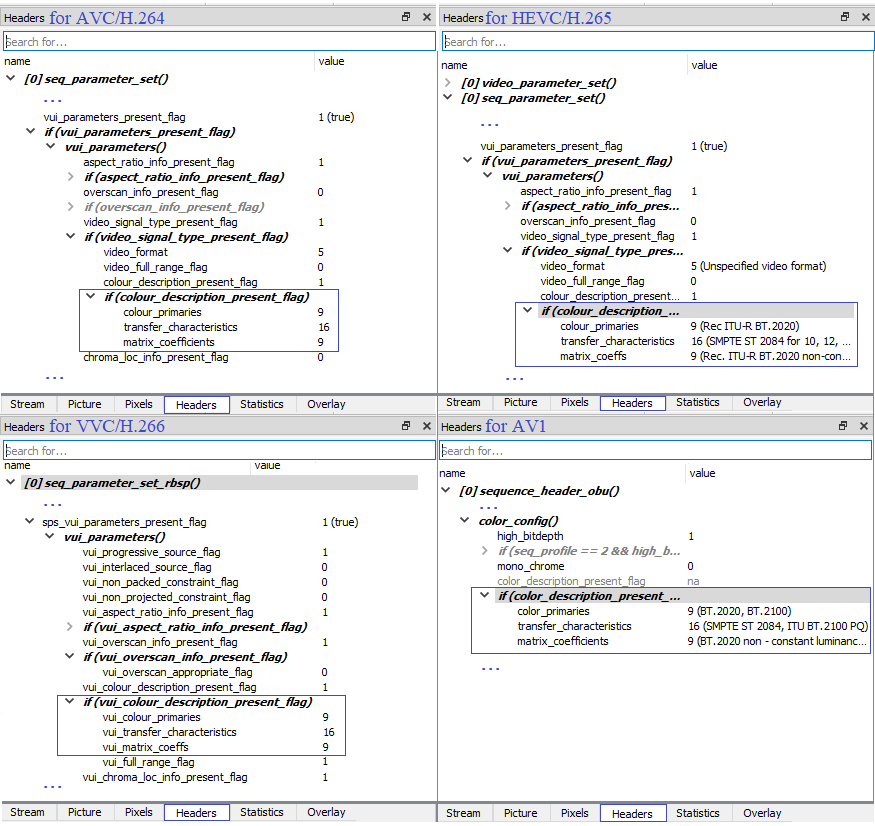
Task: Open Pixels tab in AV1 panel
Action: pyautogui.click(x=575, y=813)
